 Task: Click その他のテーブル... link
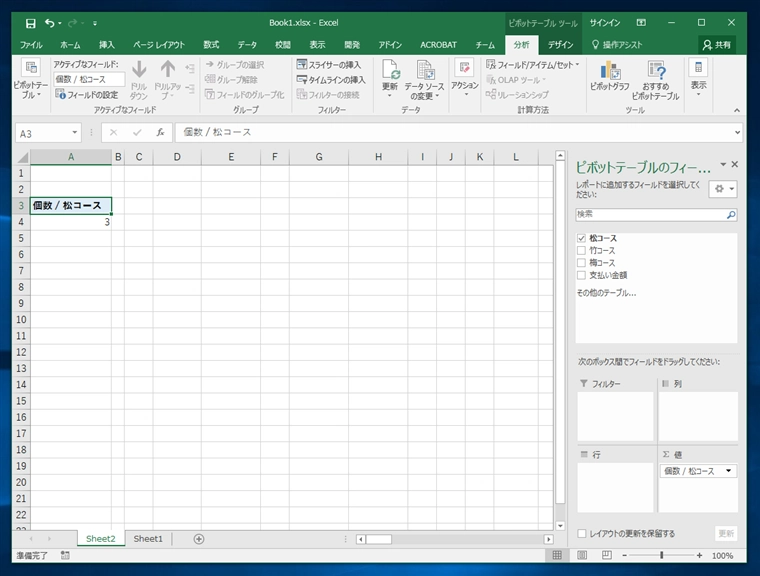point(606,293)
